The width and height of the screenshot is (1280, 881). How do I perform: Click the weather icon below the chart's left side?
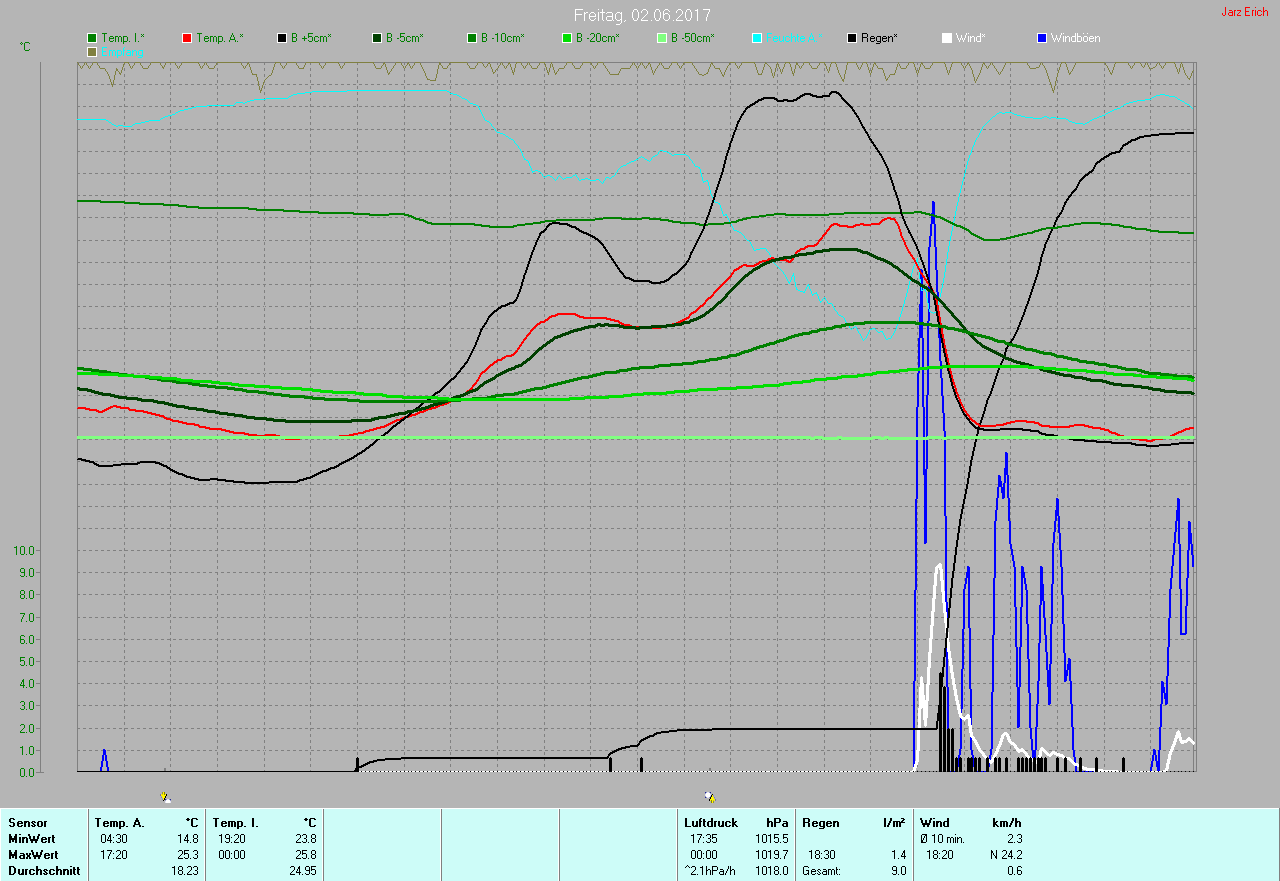click(x=165, y=797)
